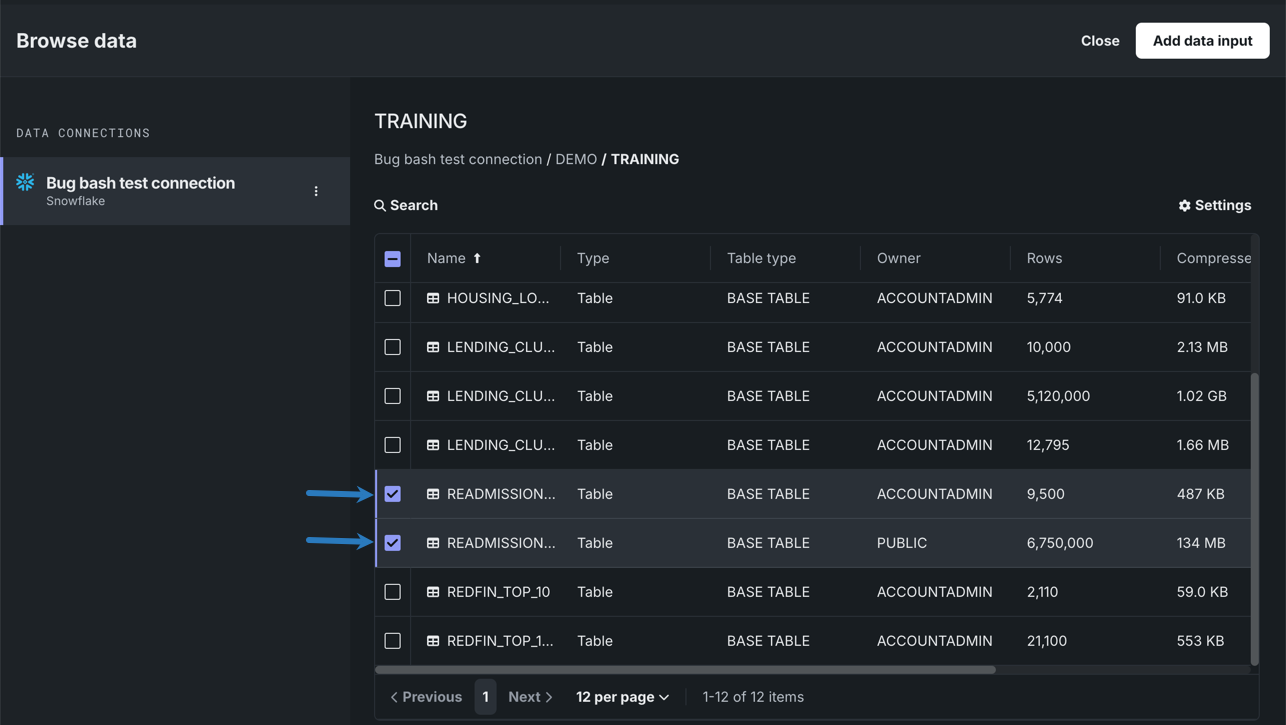The width and height of the screenshot is (1286, 725).
Task: Click the Snowflake logo icon in sidebar
Action: pos(25,182)
